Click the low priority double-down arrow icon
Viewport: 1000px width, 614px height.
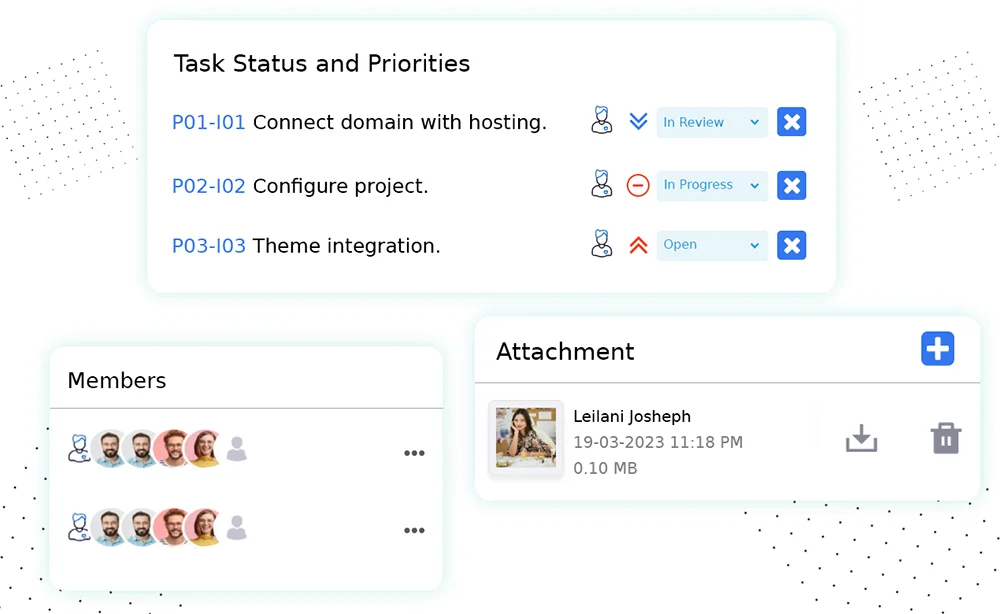638,122
